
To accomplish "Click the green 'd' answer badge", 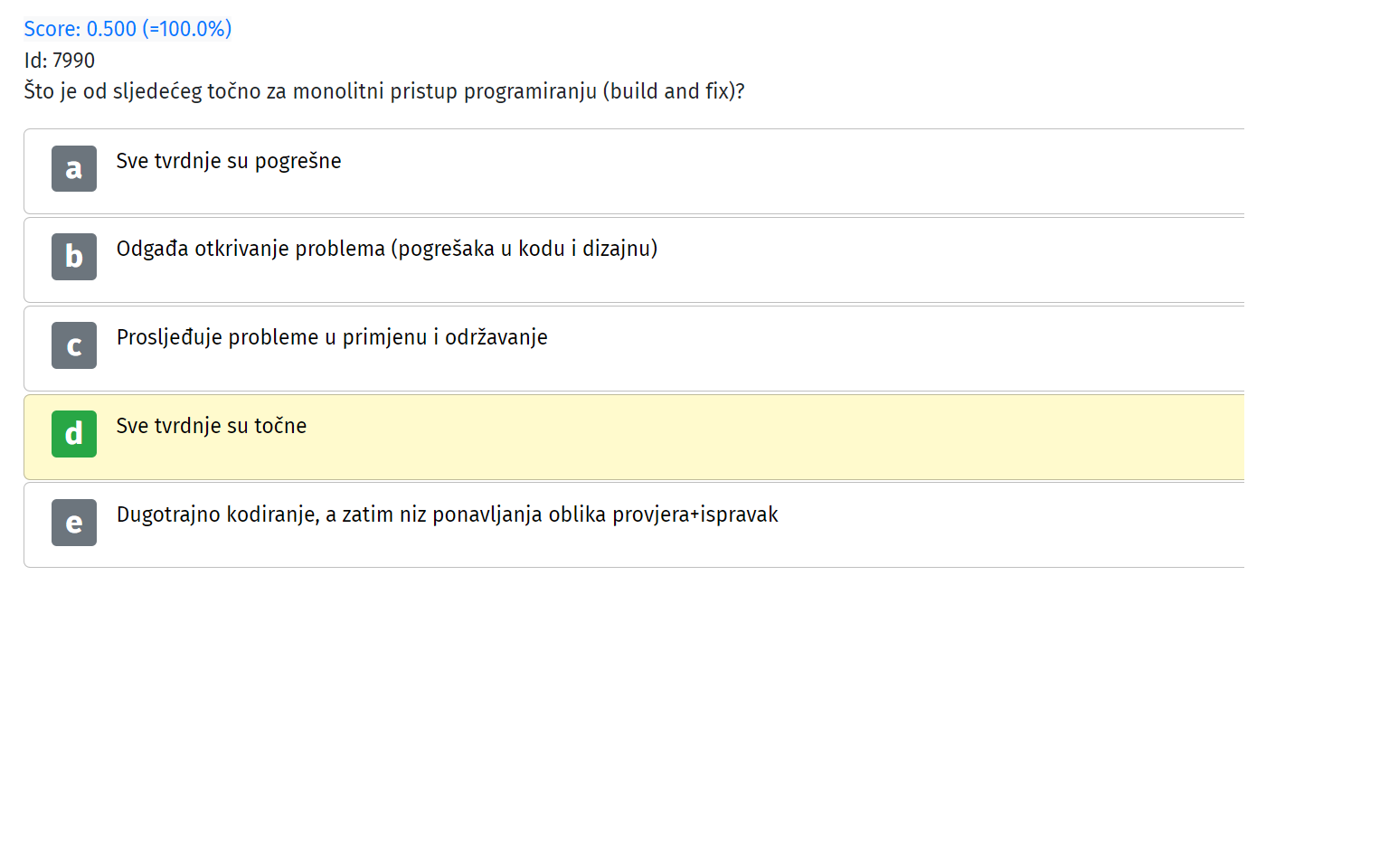I will (74, 434).
